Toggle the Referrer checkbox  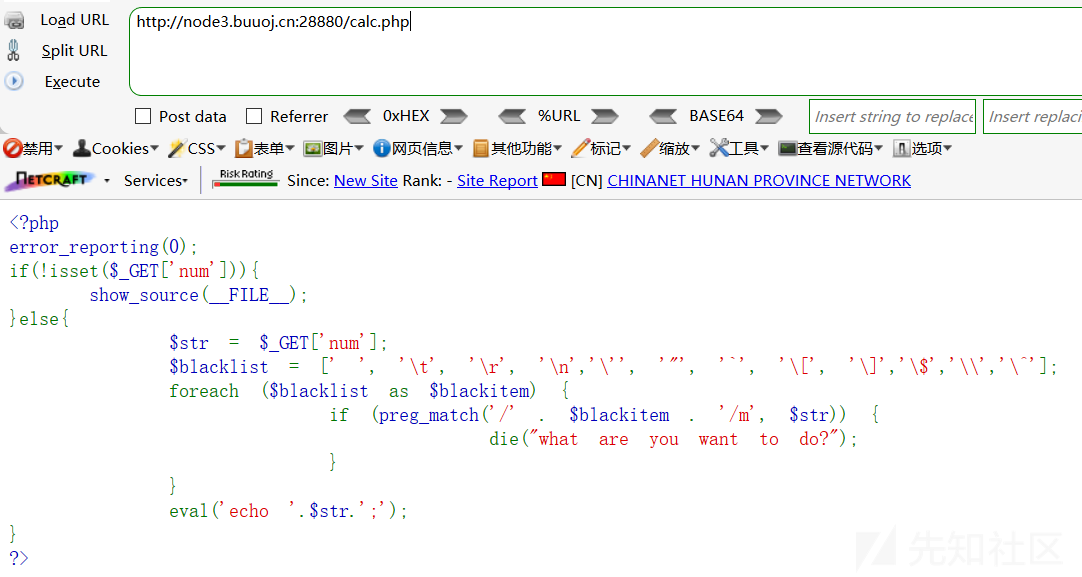tap(254, 116)
